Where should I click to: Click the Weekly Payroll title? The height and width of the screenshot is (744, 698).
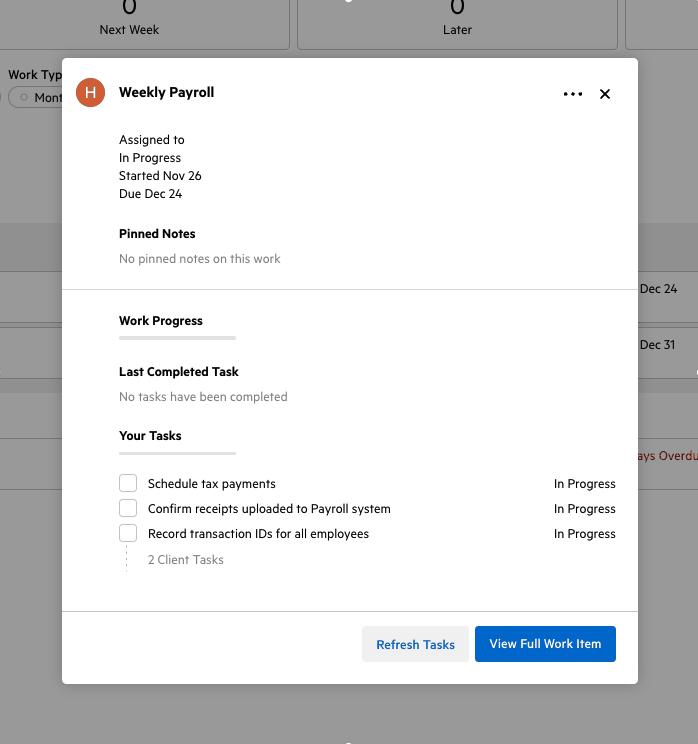166,93
